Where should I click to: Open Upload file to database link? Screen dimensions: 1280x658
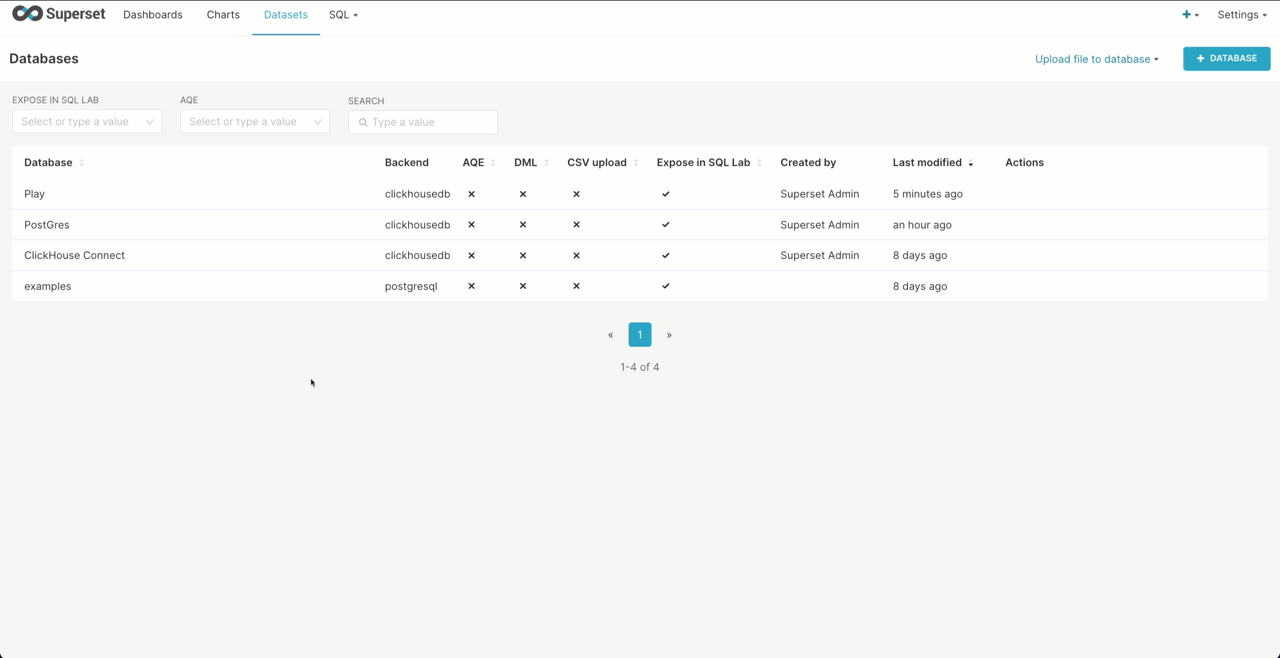click(x=1096, y=59)
